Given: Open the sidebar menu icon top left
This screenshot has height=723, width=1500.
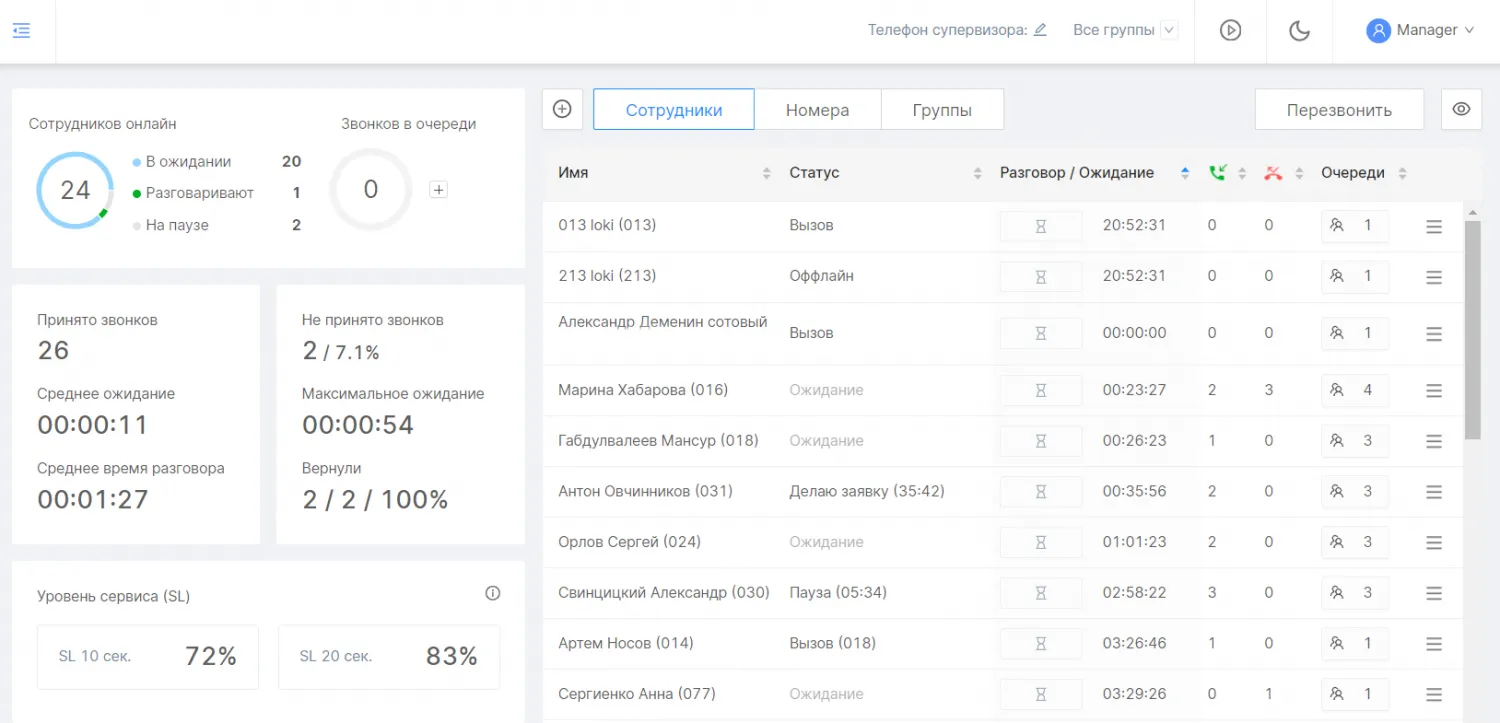Looking at the screenshot, I should 22,30.
